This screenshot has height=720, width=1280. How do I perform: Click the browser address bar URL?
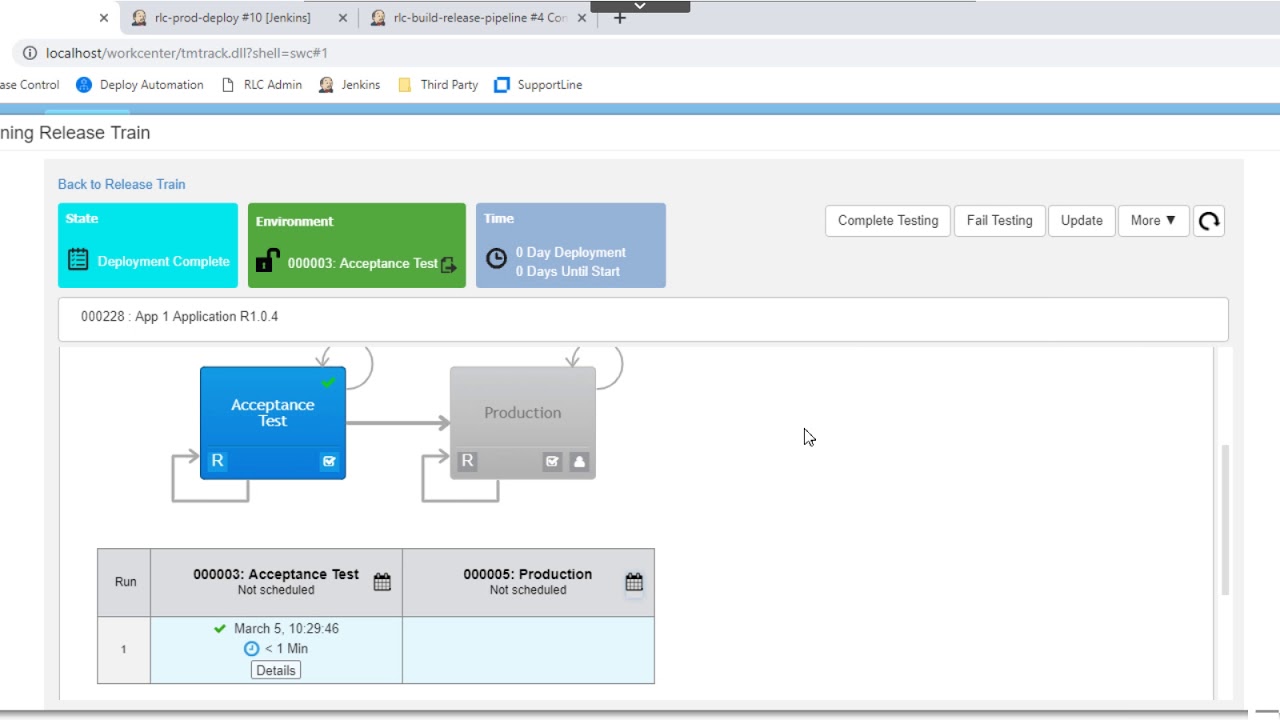187,53
